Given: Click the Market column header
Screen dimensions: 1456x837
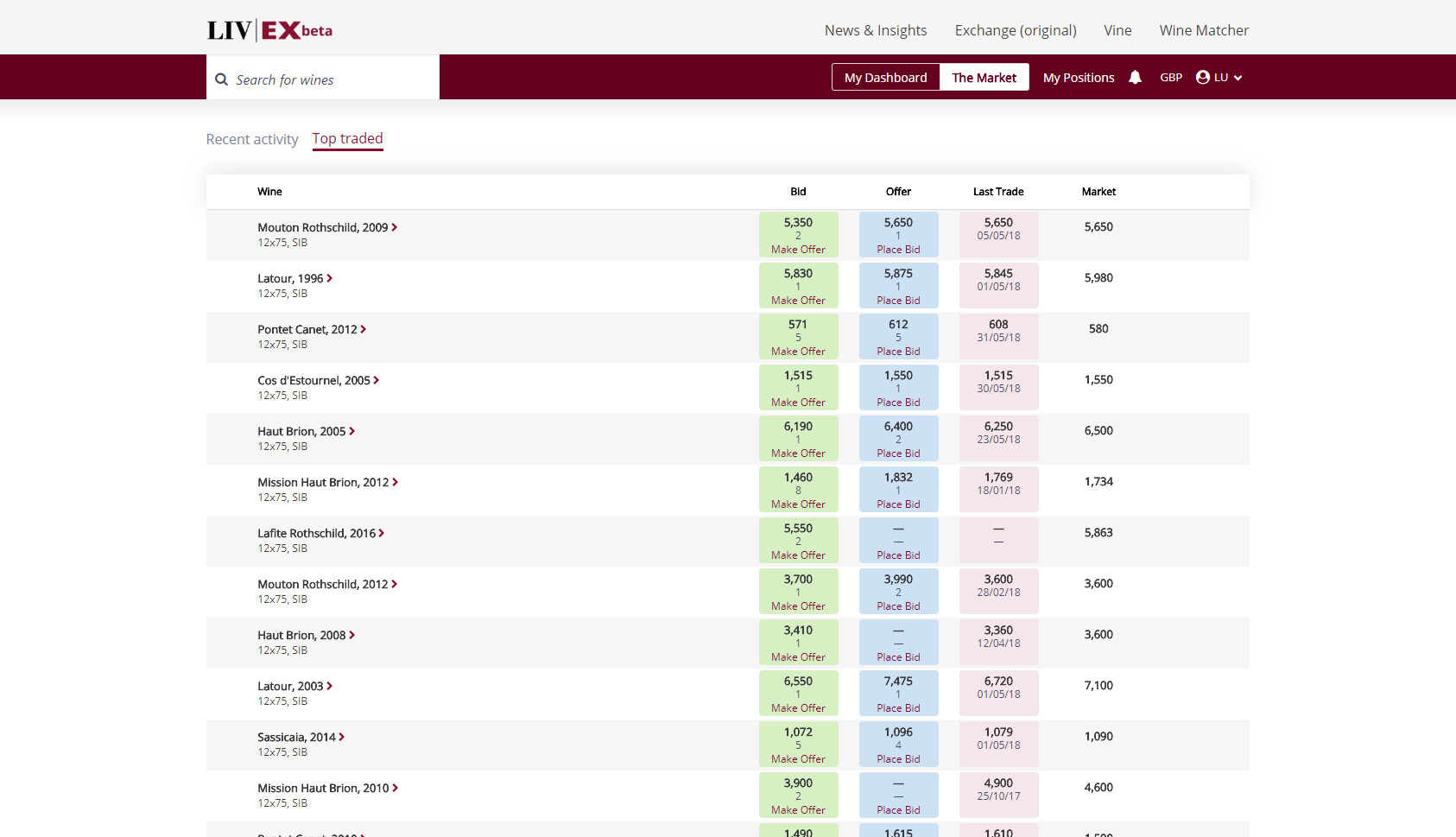Looking at the screenshot, I should click(1098, 192).
